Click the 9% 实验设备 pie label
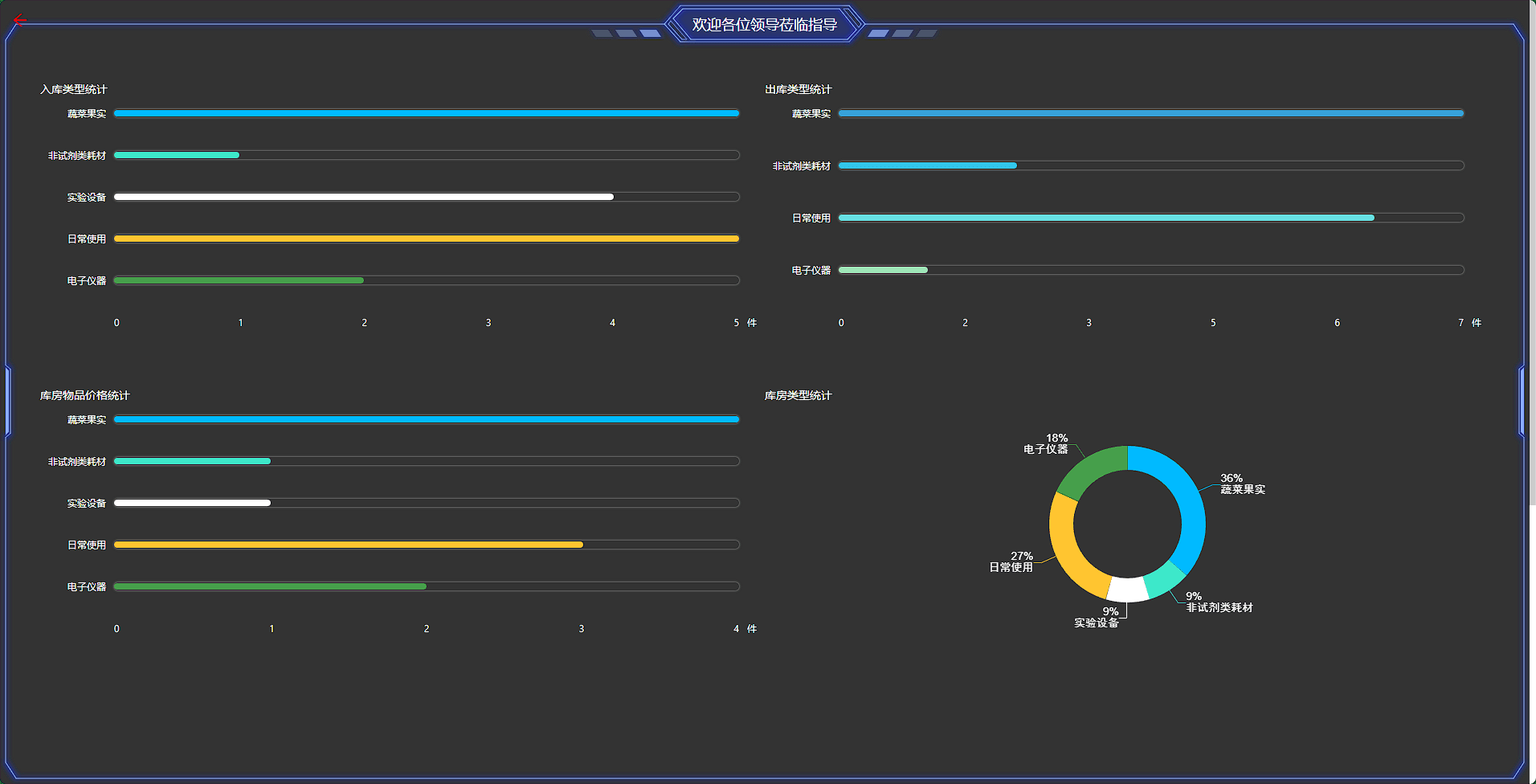Image resolution: width=1536 pixels, height=784 pixels. [1097, 617]
